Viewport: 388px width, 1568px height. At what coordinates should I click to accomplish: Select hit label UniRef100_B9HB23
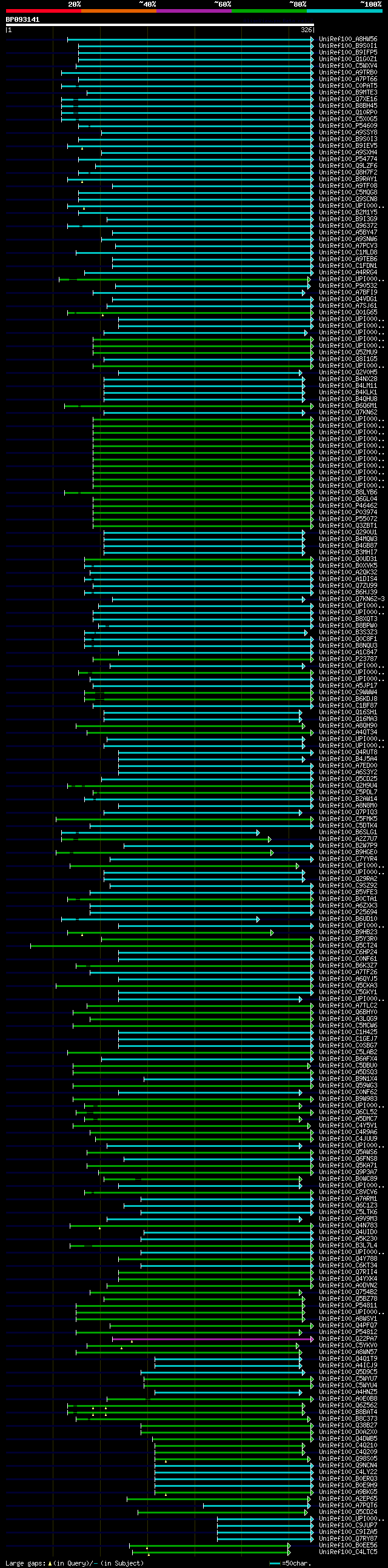[348, 932]
